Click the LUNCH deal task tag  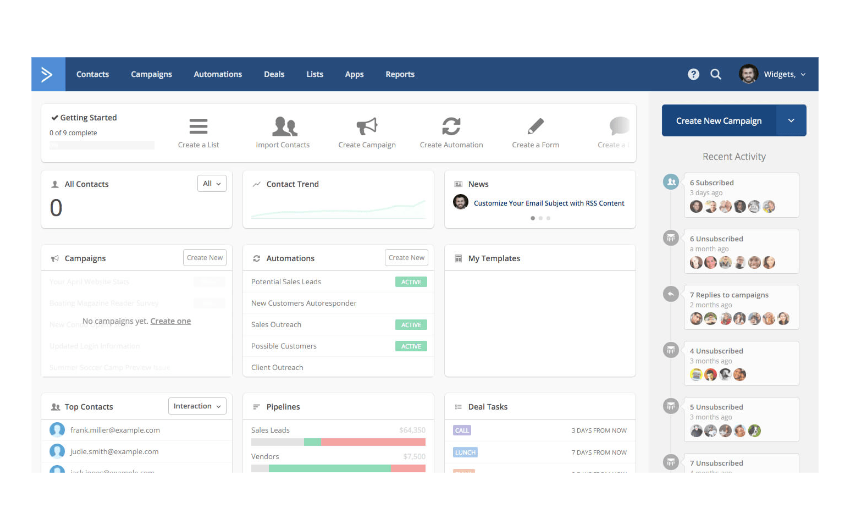coord(465,452)
